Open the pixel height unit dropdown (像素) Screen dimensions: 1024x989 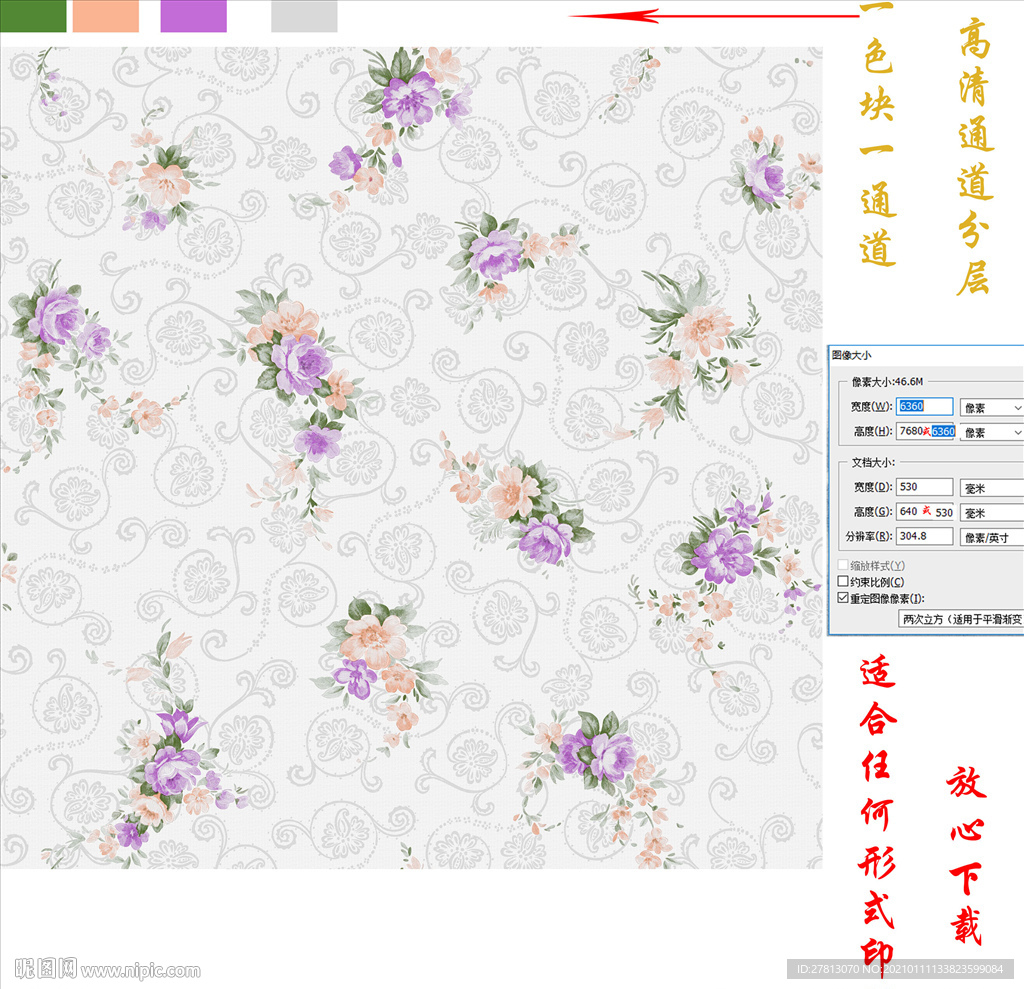click(x=991, y=432)
